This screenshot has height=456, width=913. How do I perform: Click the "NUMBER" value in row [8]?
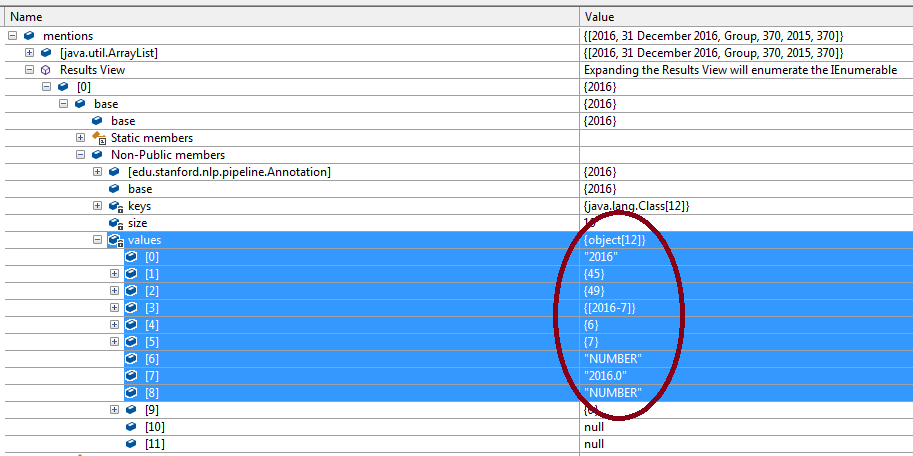pyautogui.click(x=613, y=393)
